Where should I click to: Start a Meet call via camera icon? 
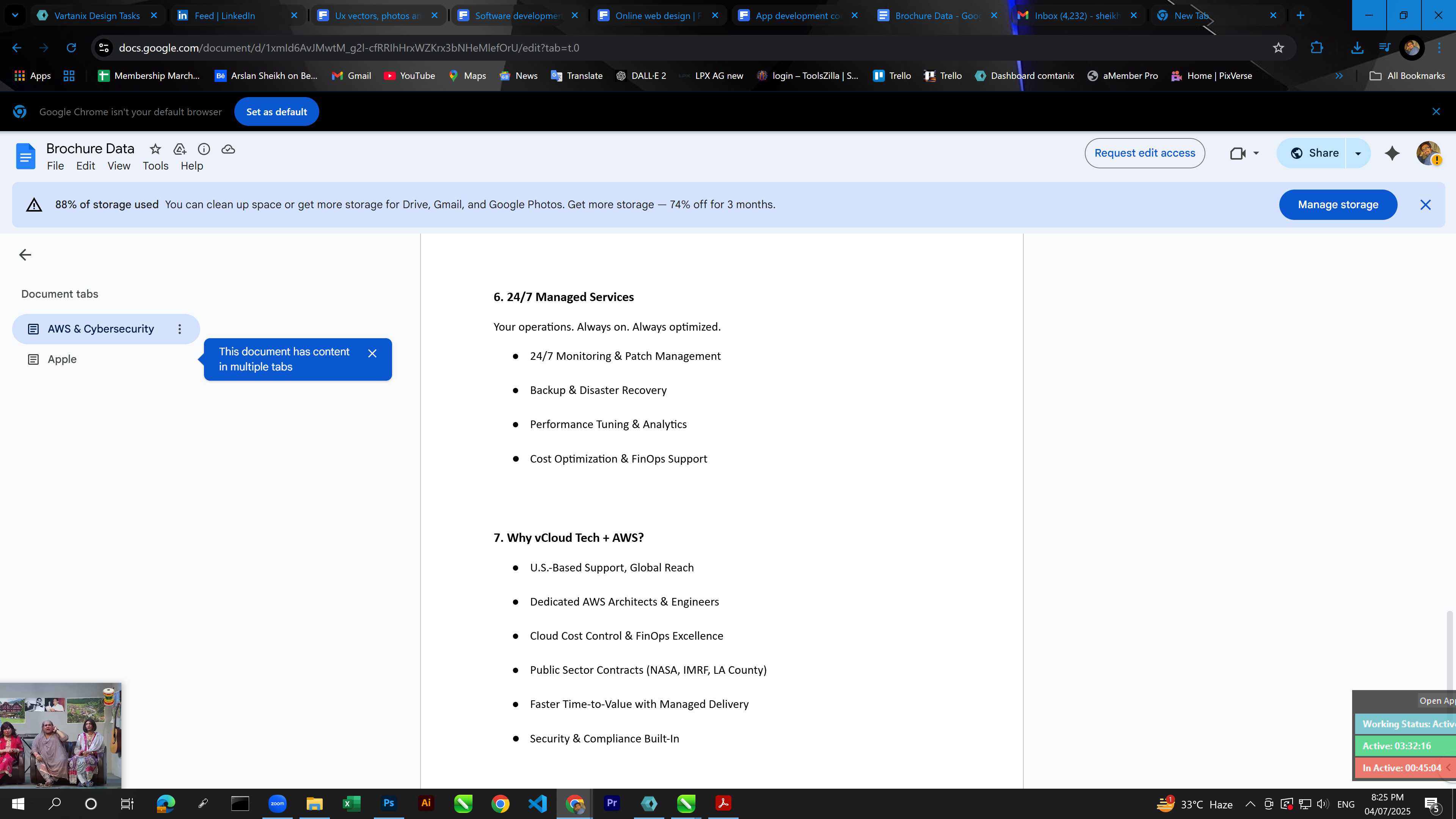1237,153
